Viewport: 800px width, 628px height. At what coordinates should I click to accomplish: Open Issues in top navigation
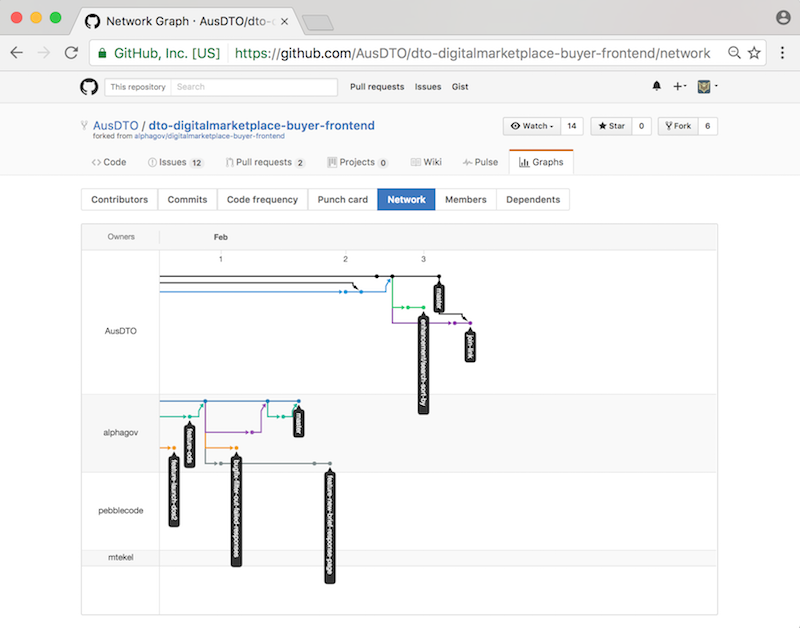[x=428, y=87]
